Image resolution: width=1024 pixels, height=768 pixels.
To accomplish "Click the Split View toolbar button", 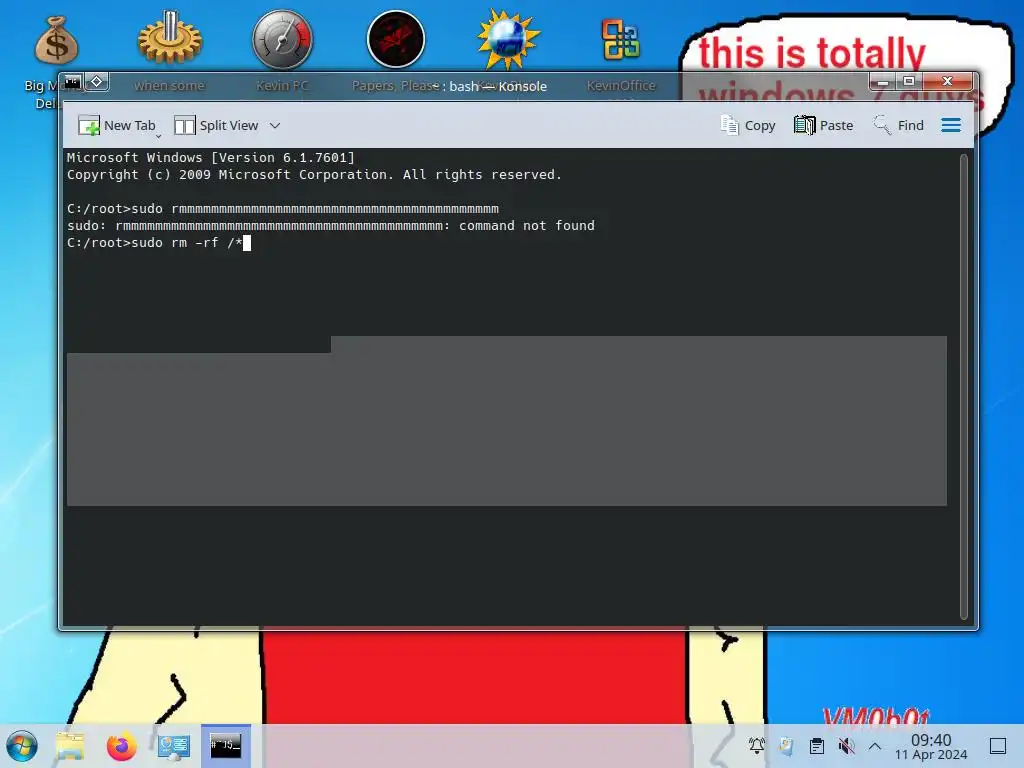I will 216,125.
